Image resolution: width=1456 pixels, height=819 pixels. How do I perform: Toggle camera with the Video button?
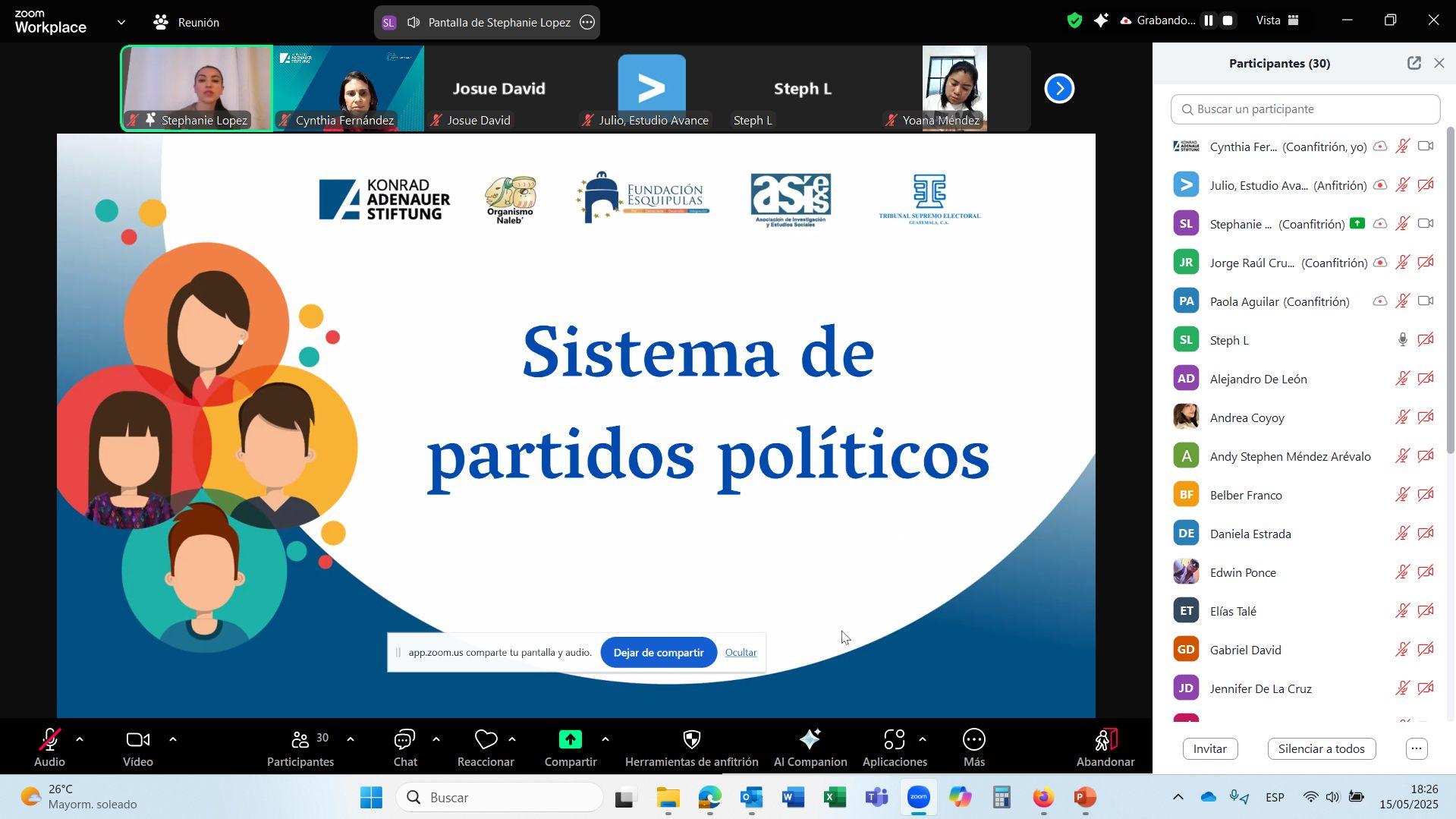[137, 741]
